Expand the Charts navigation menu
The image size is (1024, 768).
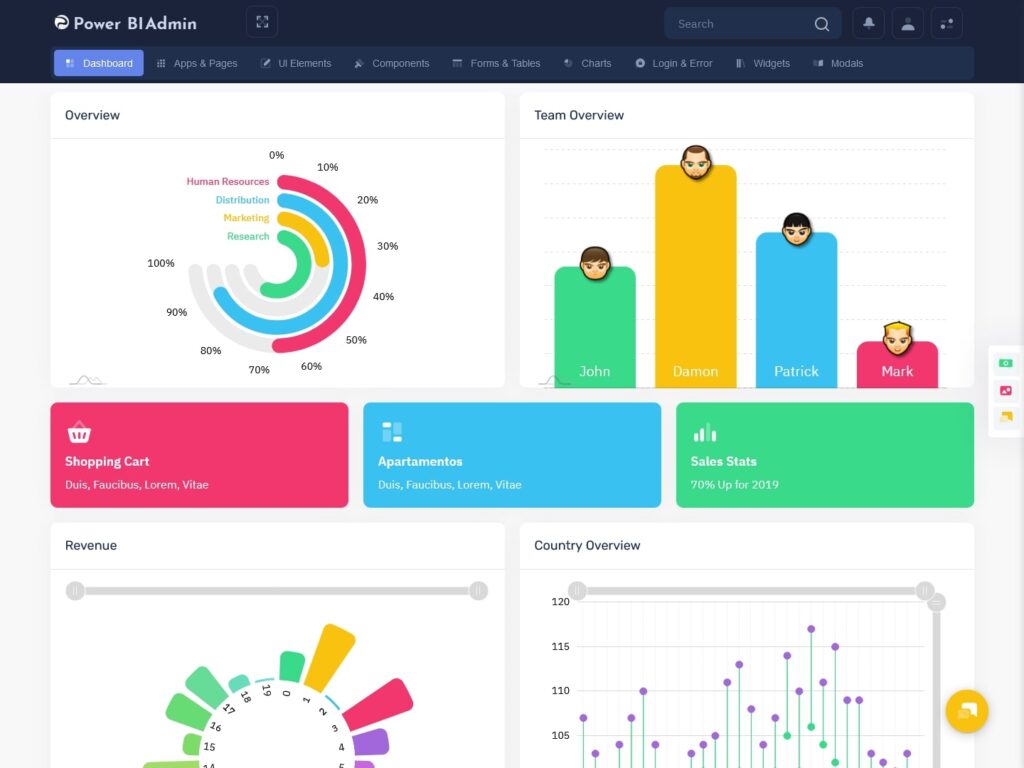pos(587,62)
